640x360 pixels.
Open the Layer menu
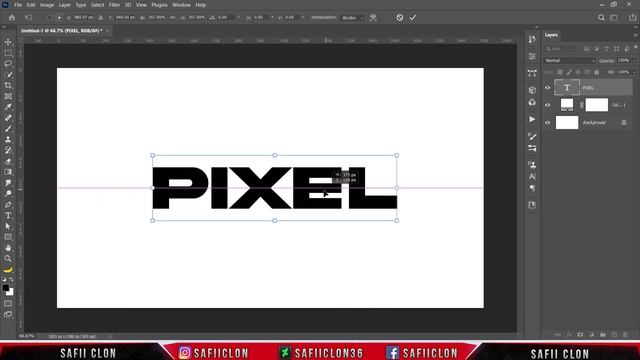[64, 5]
